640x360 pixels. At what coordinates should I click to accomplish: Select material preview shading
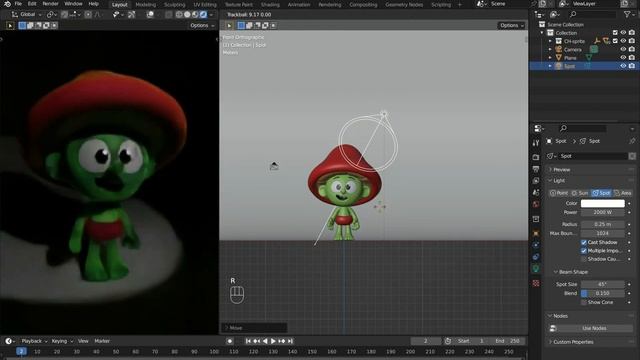[x=195, y=14]
